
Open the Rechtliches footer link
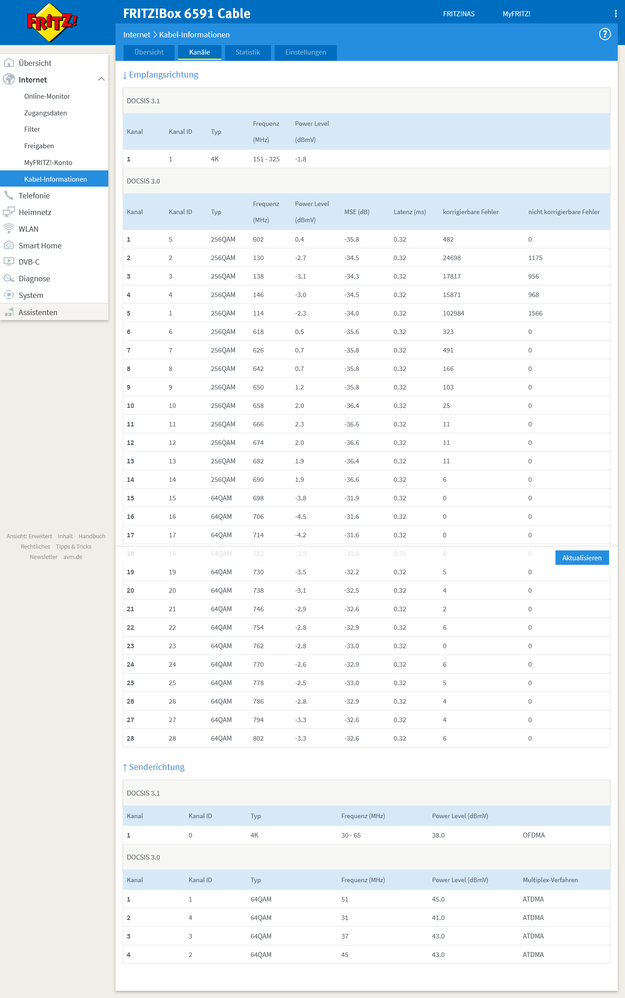tap(35, 546)
